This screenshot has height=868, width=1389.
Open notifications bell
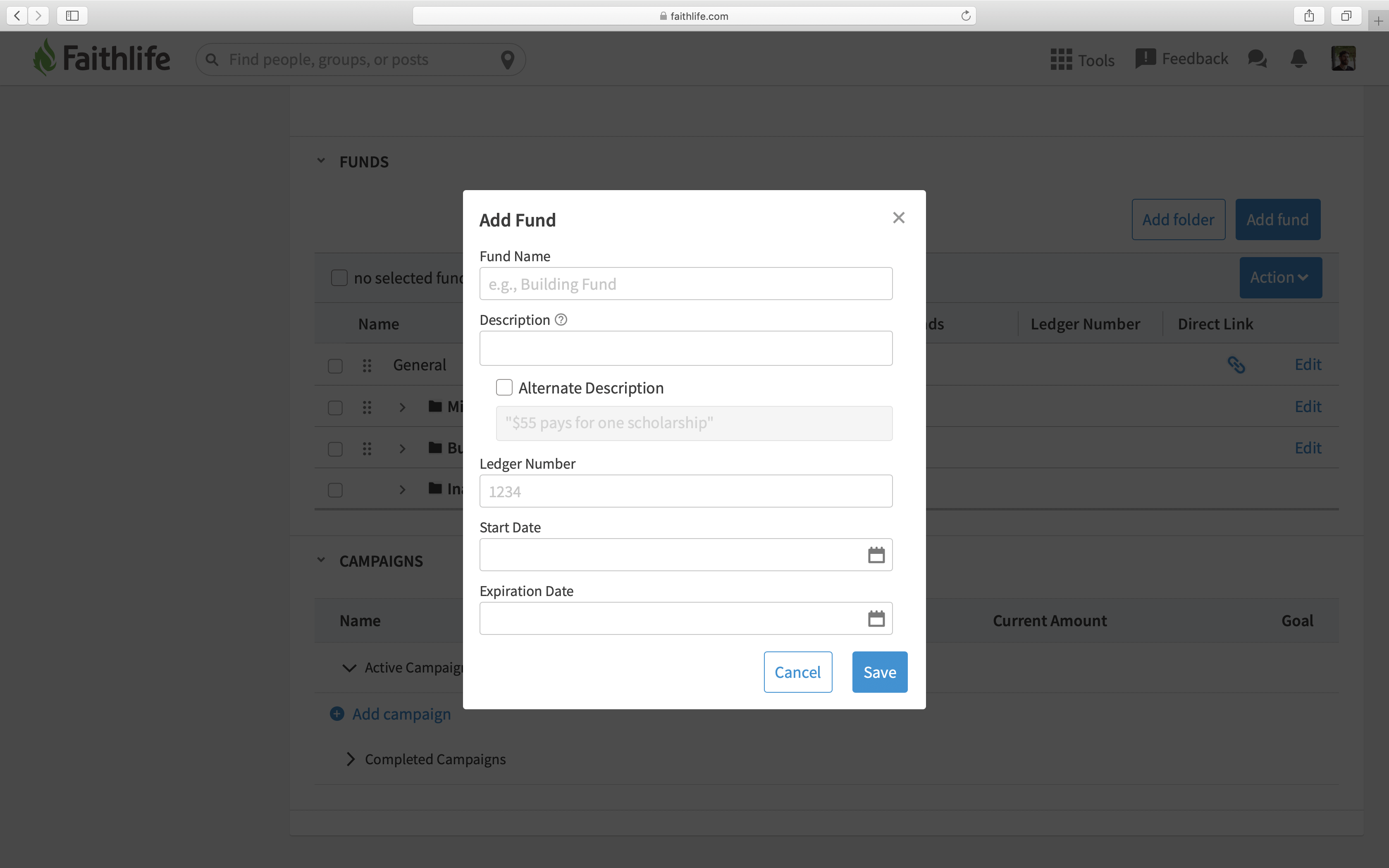1299,59
